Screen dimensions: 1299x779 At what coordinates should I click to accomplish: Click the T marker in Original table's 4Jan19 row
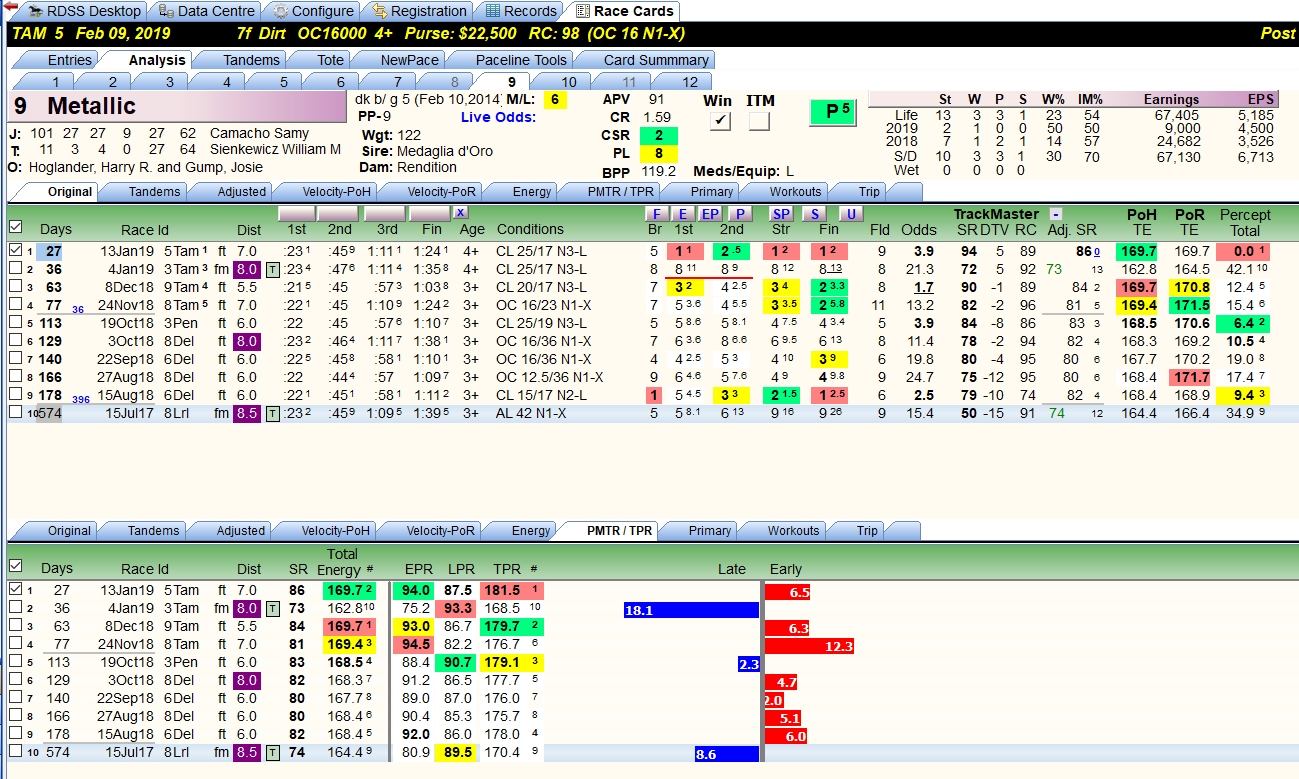tap(272, 269)
